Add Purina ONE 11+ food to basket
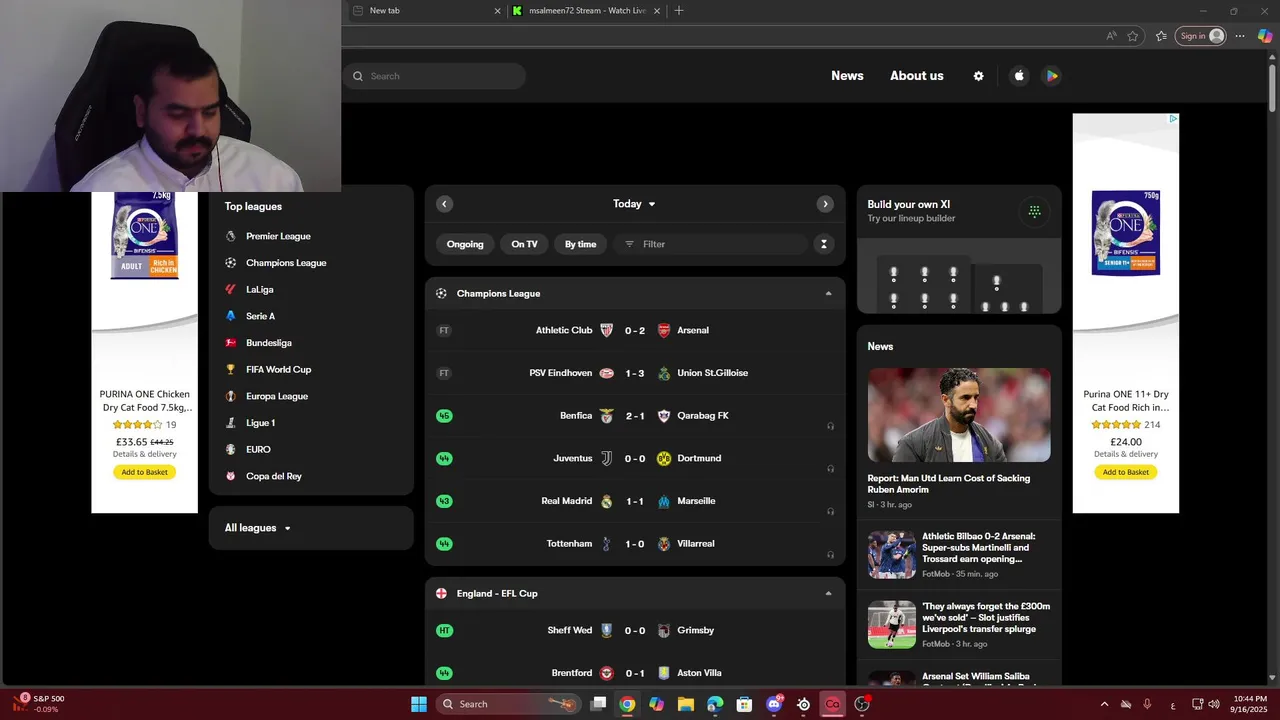This screenshot has height=720, width=1280. 1126,472
